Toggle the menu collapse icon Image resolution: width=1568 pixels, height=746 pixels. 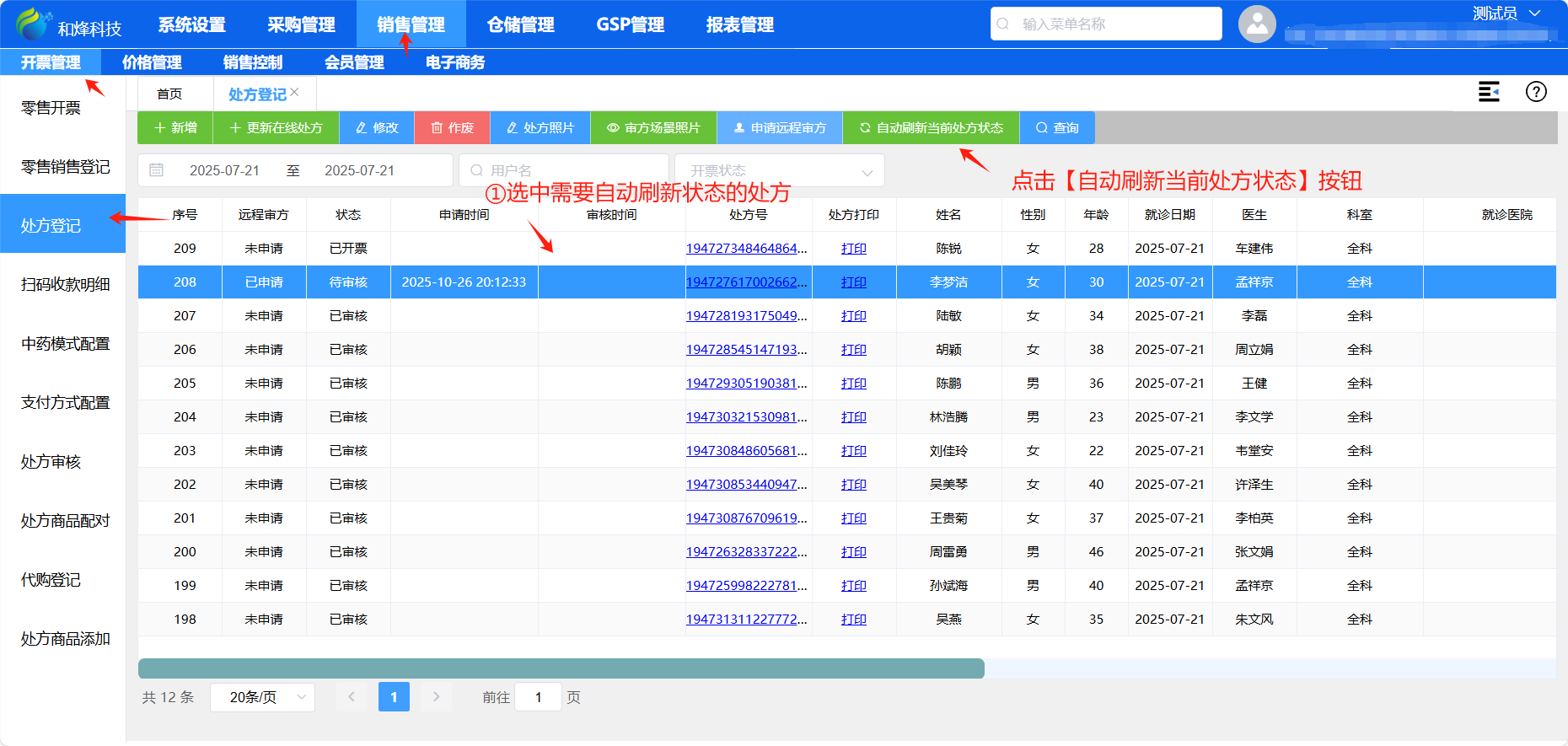1489,92
